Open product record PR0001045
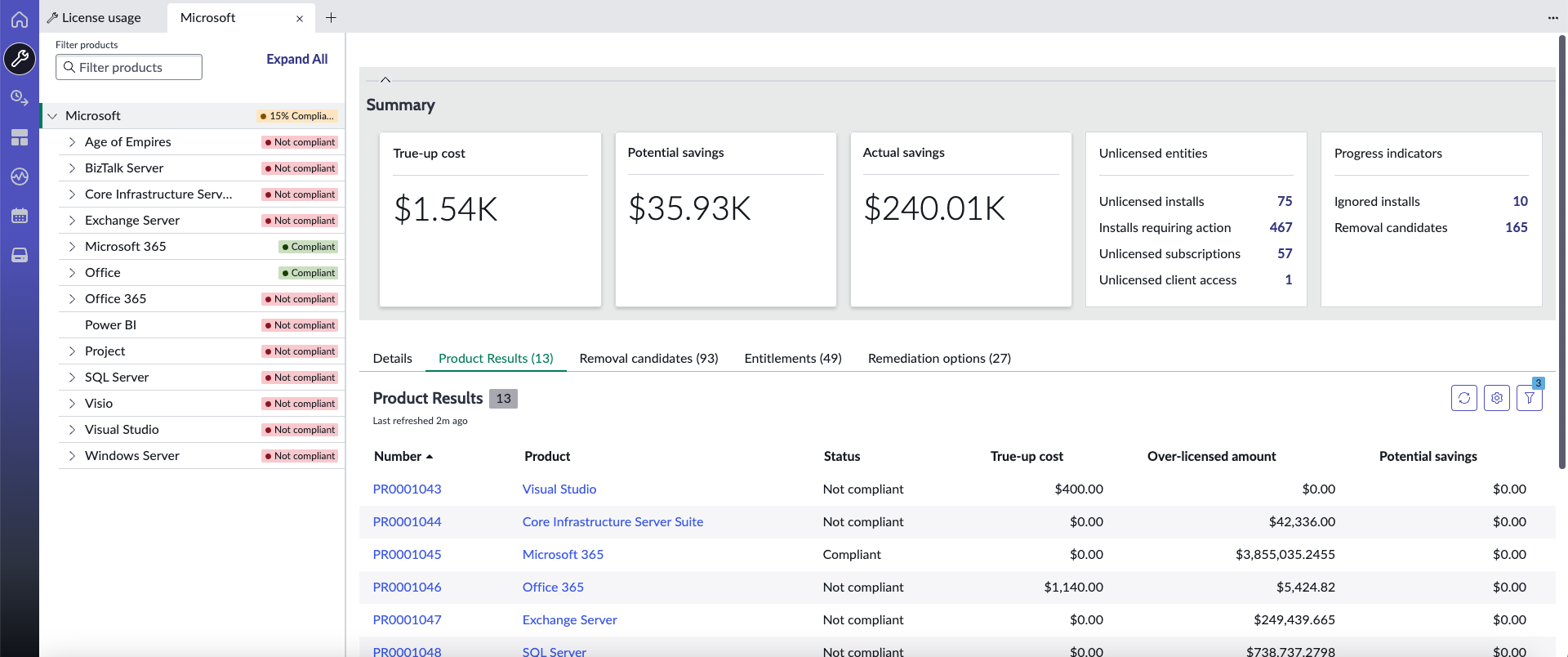The width and height of the screenshot is (1568, 657). [407, 554]
